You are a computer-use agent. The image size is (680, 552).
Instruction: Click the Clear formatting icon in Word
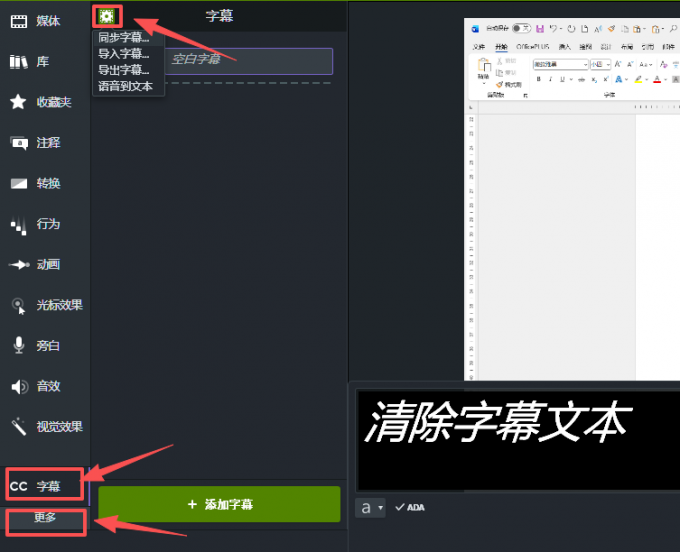pyautogui.click(x=664, y=65)
